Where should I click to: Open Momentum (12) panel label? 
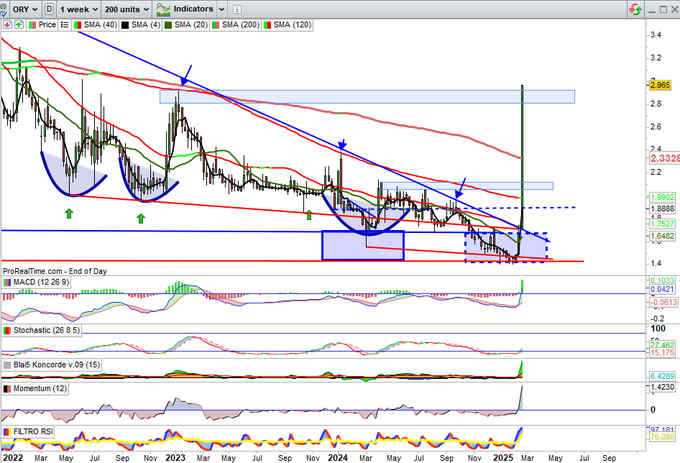40,388
